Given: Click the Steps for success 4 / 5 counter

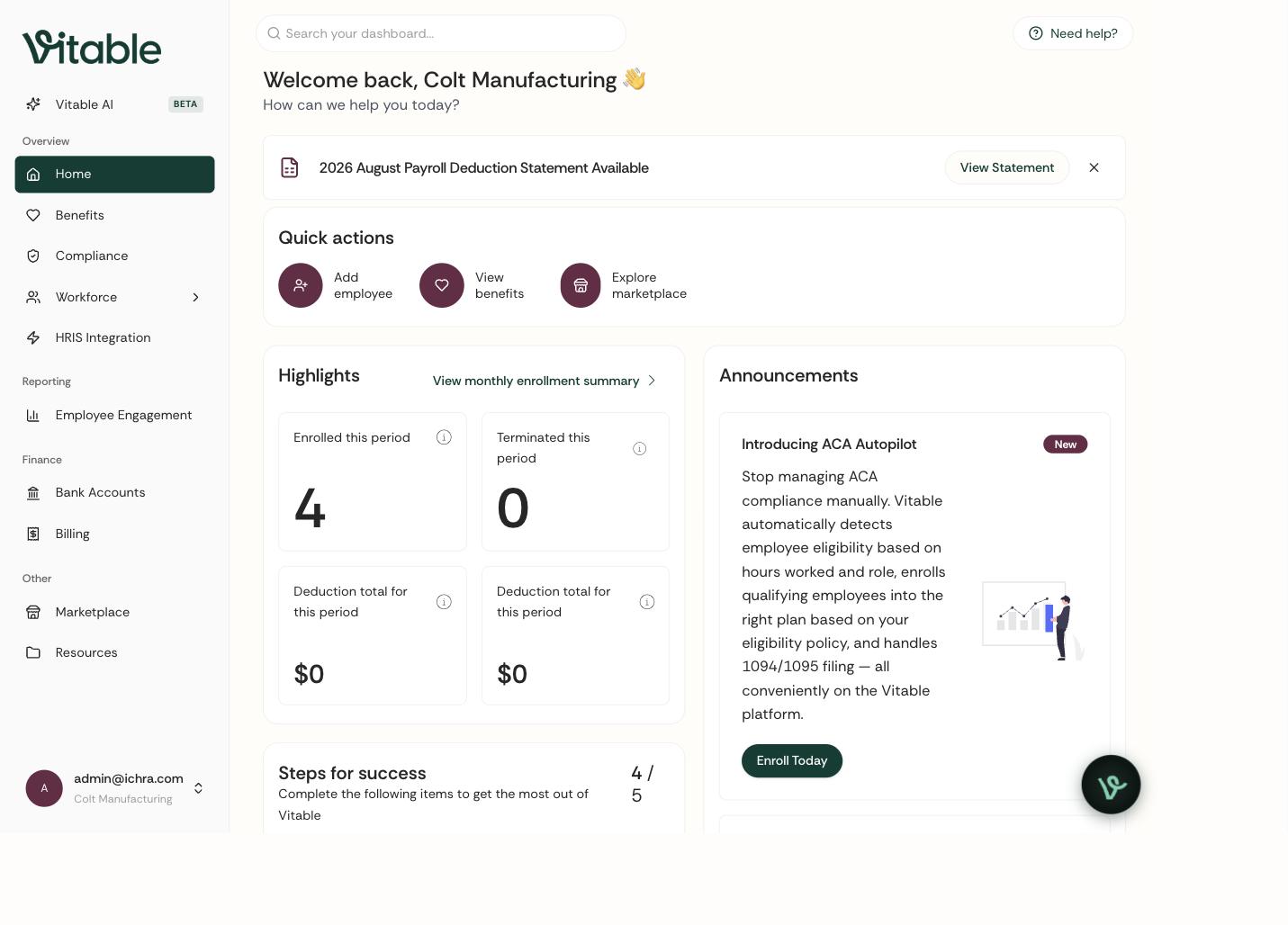Looking at the screenshot, I should pyautogui.click(x=643, y=784).
